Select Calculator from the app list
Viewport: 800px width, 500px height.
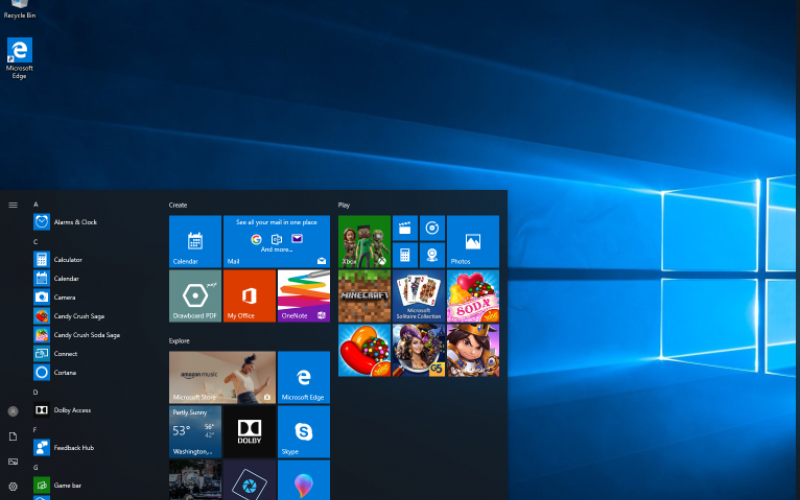point(67,260)
